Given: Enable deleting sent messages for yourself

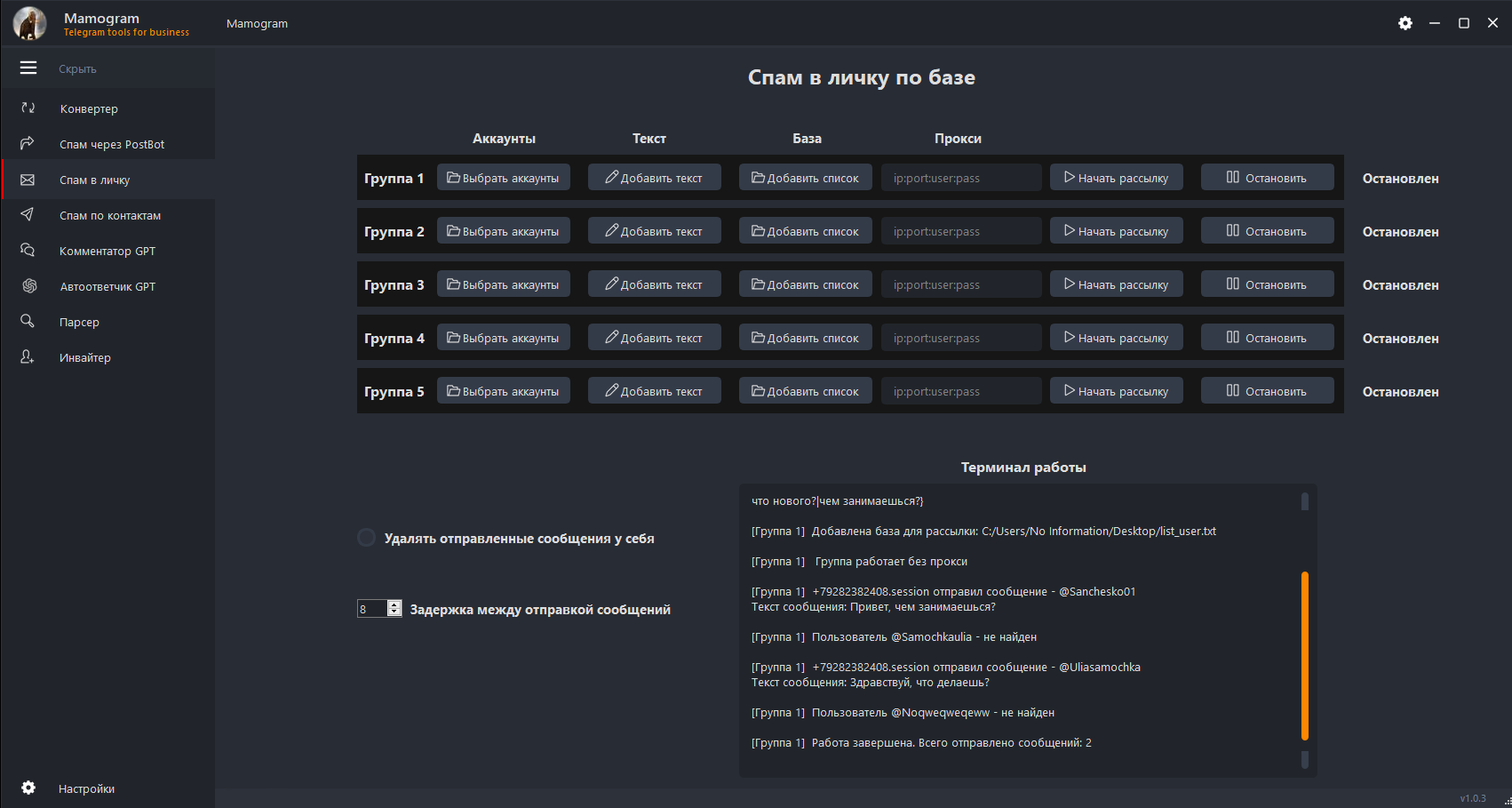Looking at the screenshot, I should 366,538.
